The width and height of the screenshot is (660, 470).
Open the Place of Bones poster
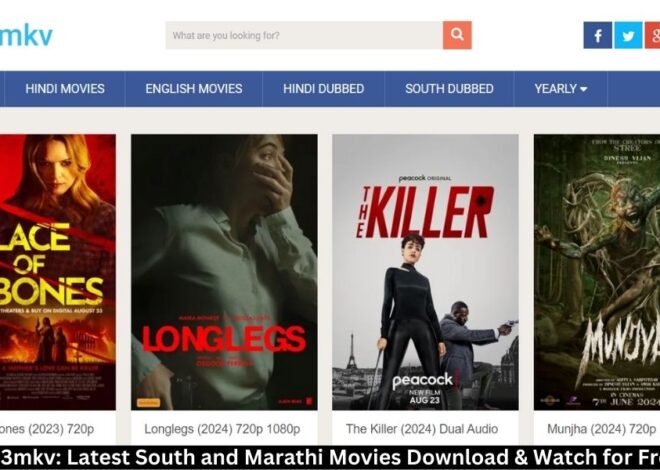point(58,272)
